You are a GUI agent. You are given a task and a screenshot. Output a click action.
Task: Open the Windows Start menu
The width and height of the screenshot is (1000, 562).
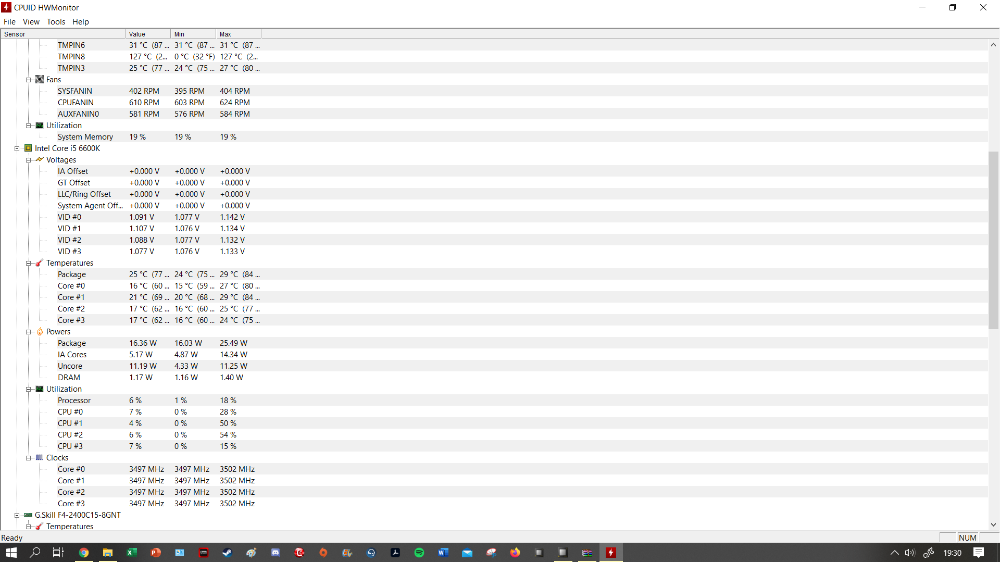pyautogui.click(x=11, y=552)
